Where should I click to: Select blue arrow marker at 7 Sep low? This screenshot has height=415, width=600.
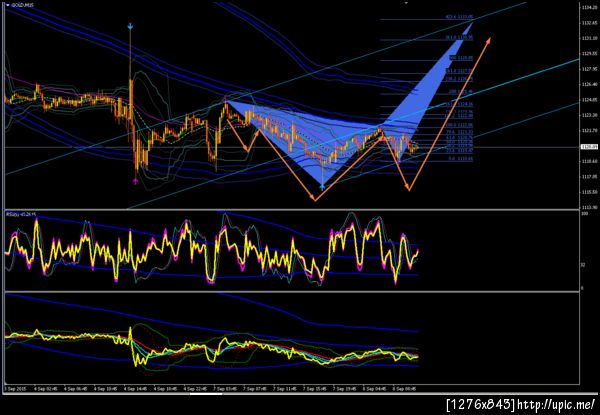[322, 187]
